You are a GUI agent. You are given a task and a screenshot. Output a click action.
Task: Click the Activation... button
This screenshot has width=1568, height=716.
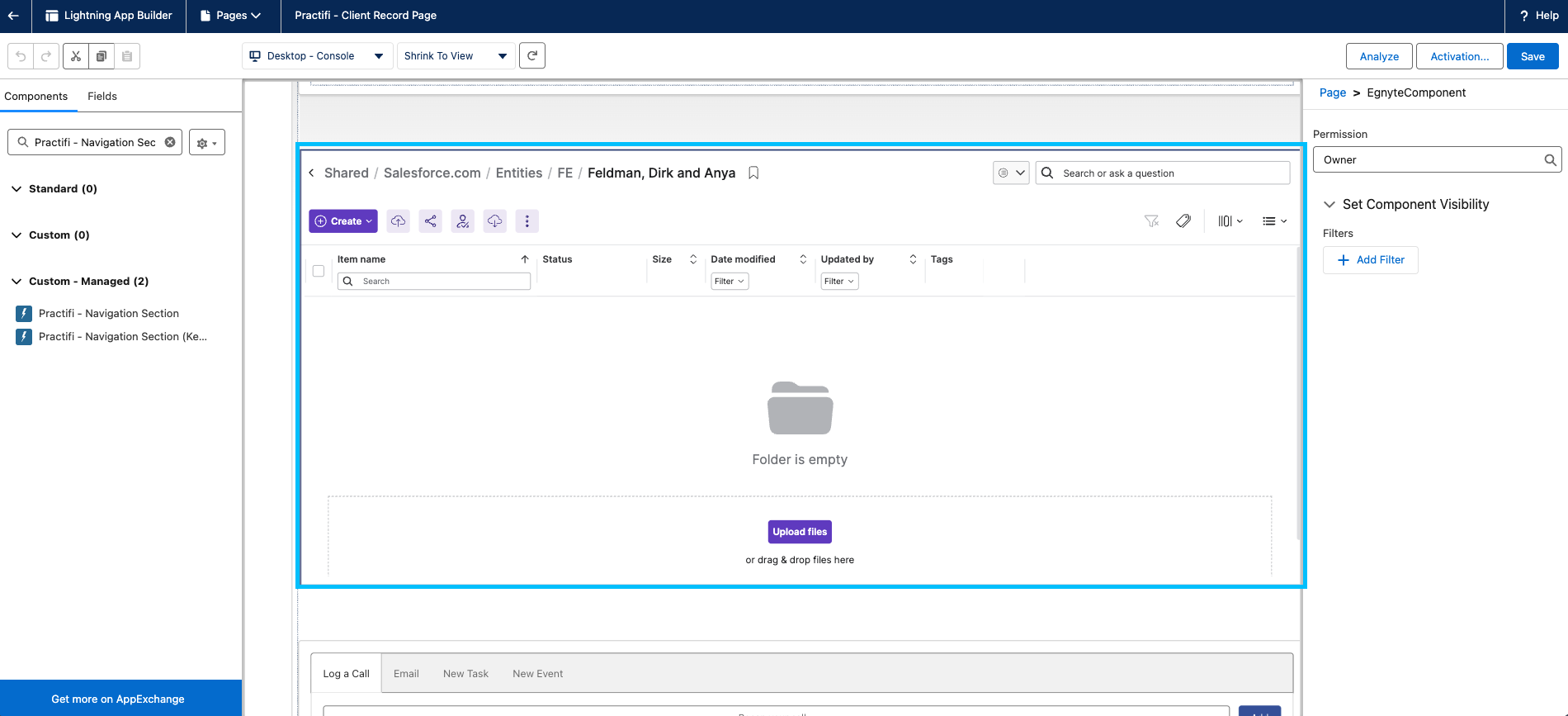point(1460,56)
